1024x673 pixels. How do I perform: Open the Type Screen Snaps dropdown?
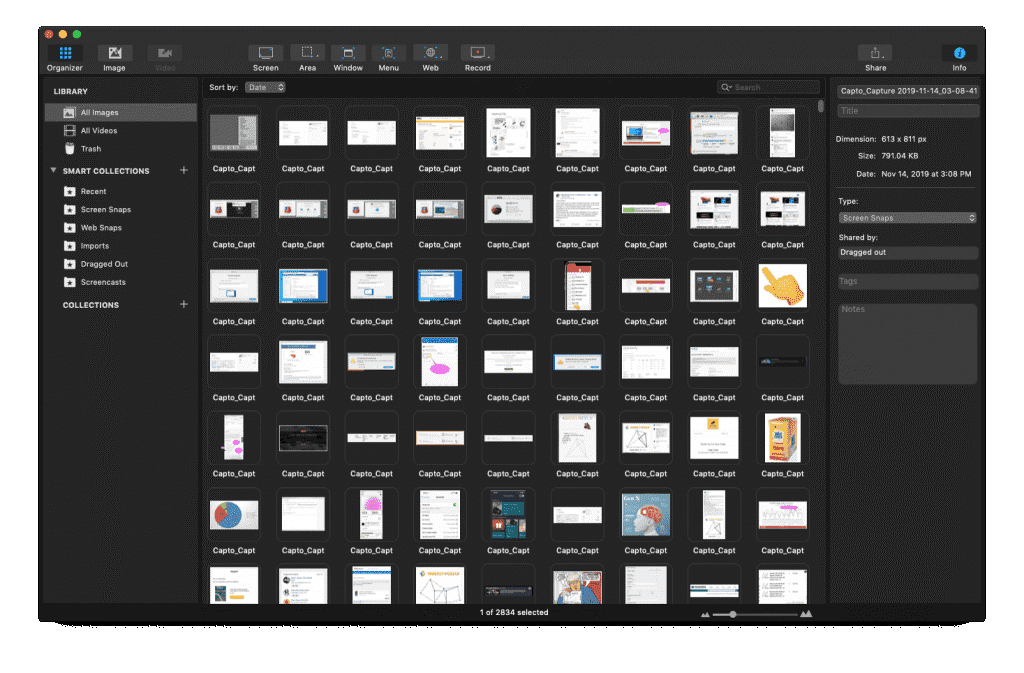coord(908,218)
